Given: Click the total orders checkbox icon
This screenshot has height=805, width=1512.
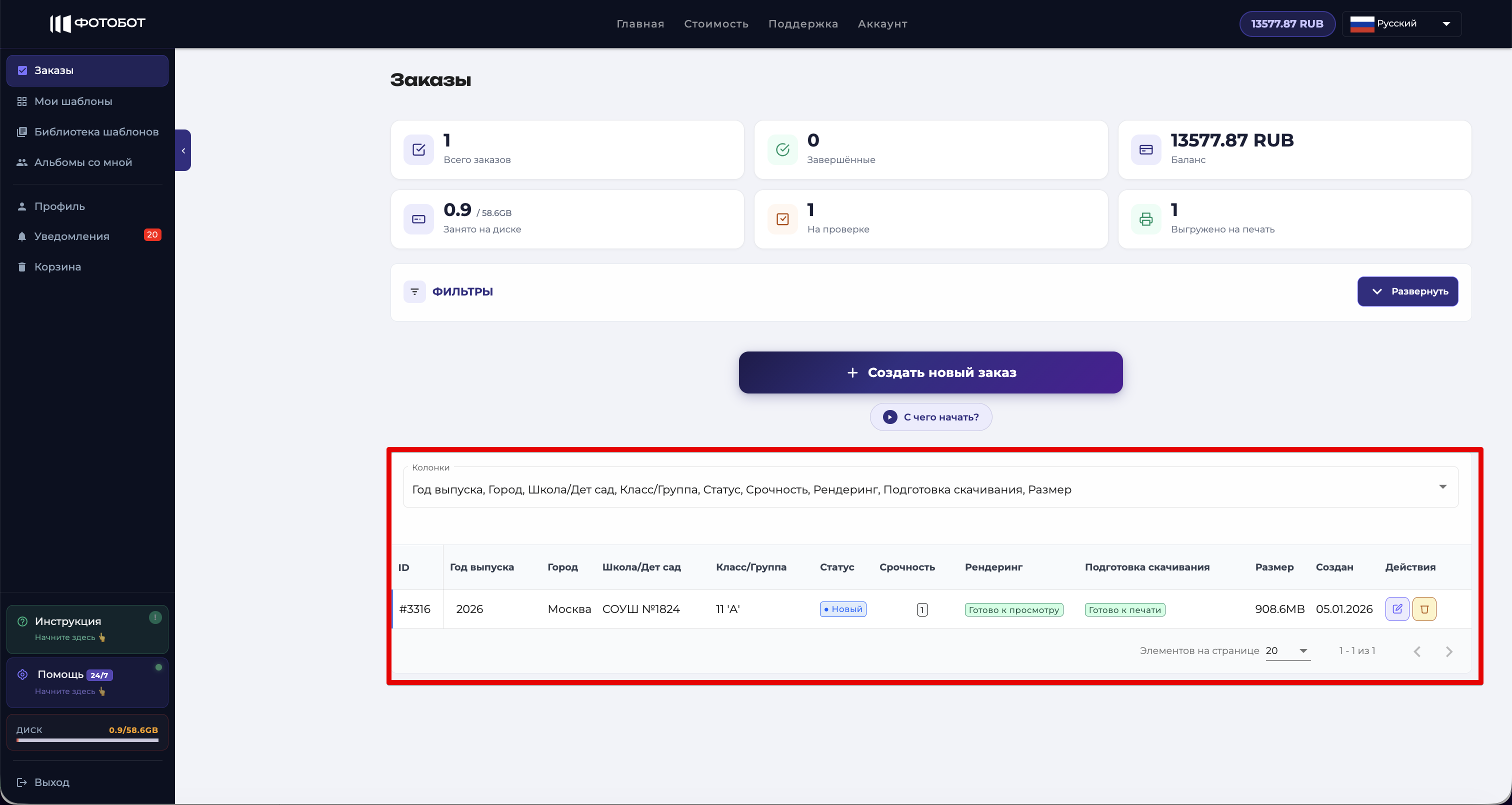Looking at the screenshot, I should click(418, 149).
